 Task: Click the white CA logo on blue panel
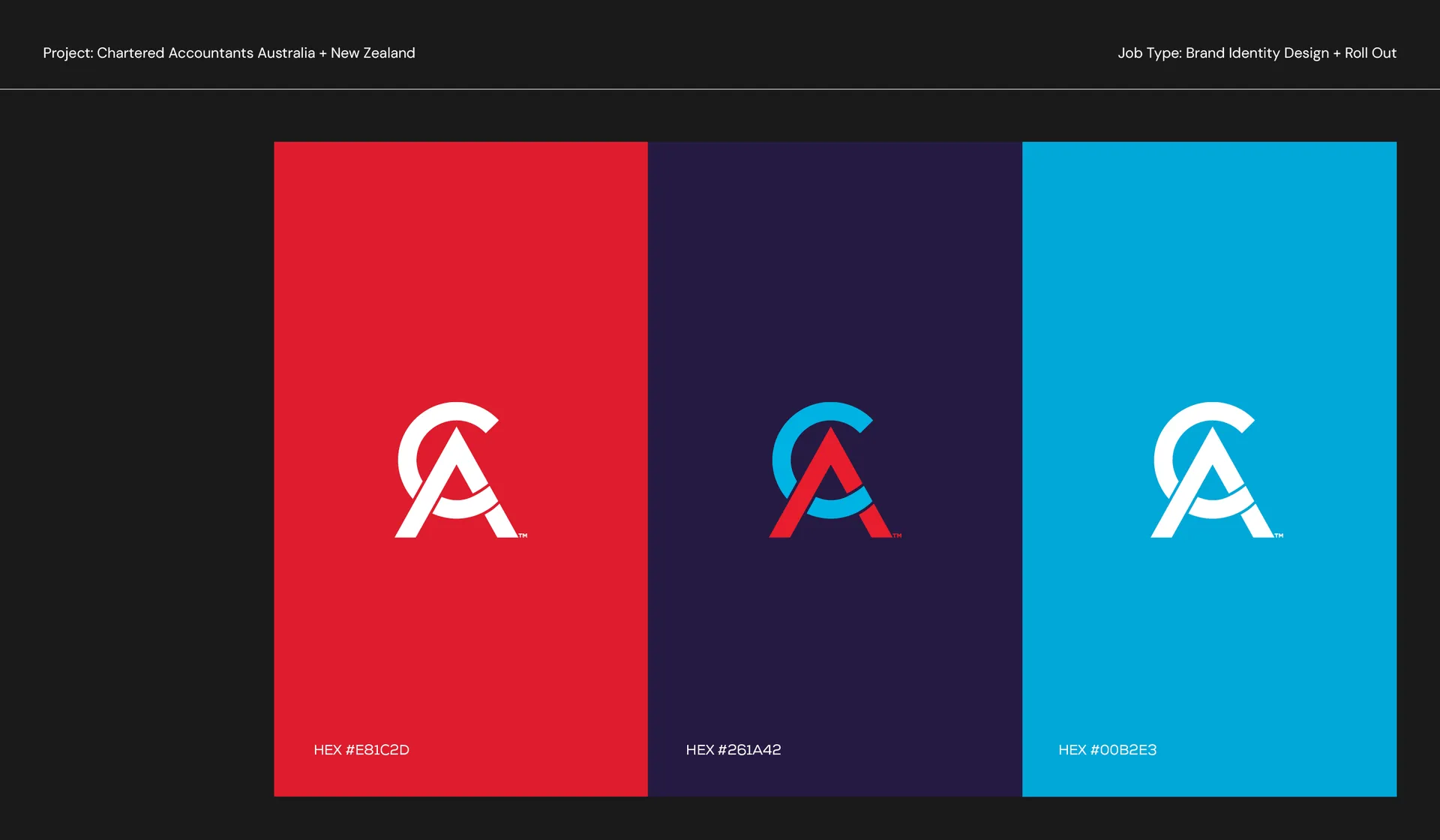(1216, 469)
